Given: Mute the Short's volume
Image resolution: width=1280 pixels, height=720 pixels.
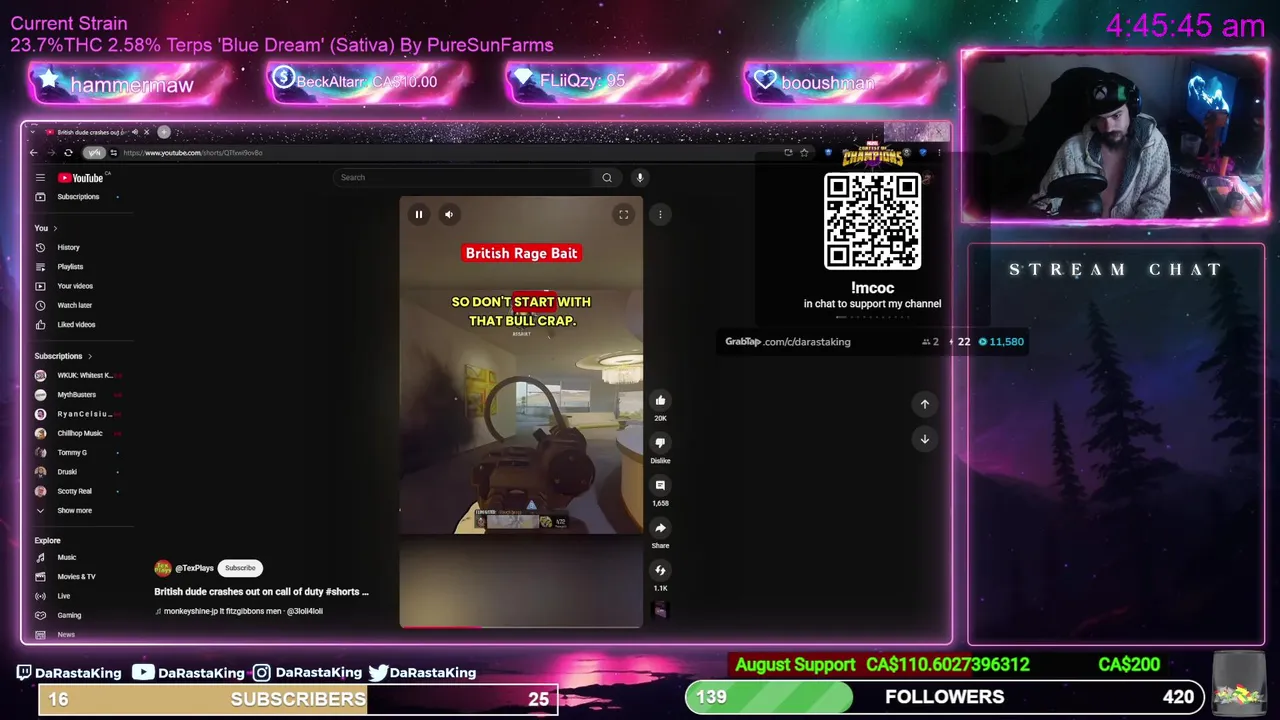Looking at the screenshot, I should click(x=449, y=214).
